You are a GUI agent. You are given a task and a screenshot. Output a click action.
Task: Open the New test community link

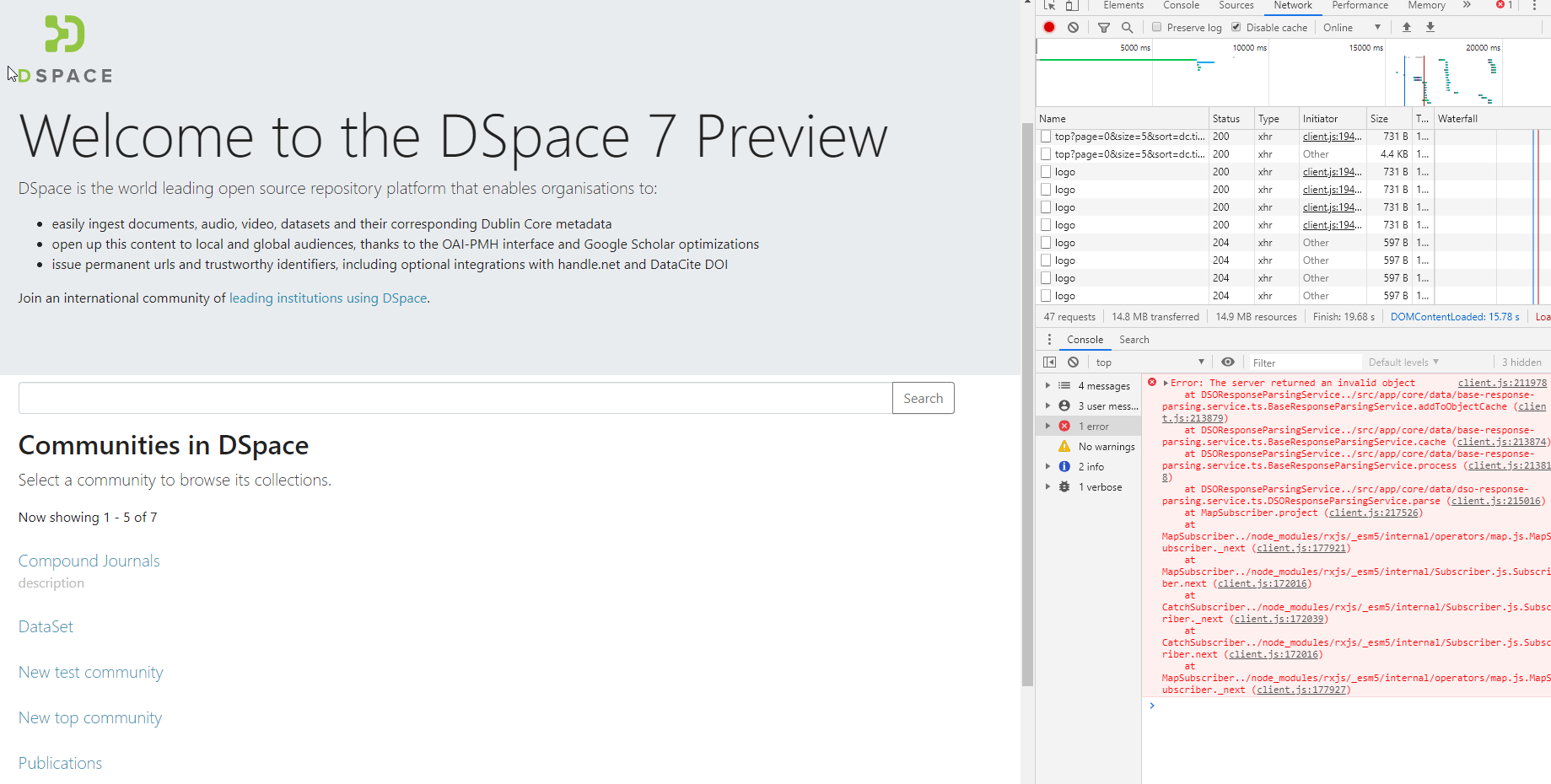91,672
